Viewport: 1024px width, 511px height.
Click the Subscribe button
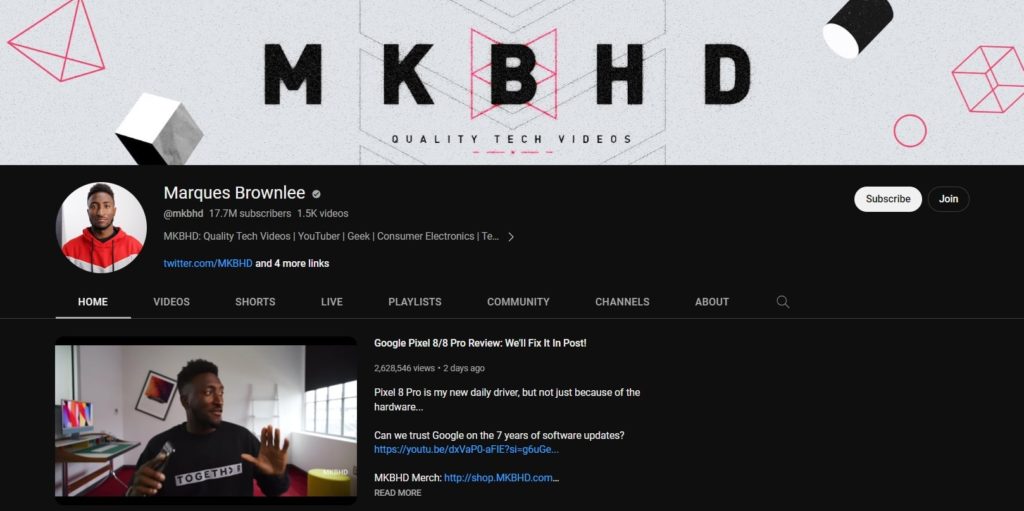[x=888, y=199]
